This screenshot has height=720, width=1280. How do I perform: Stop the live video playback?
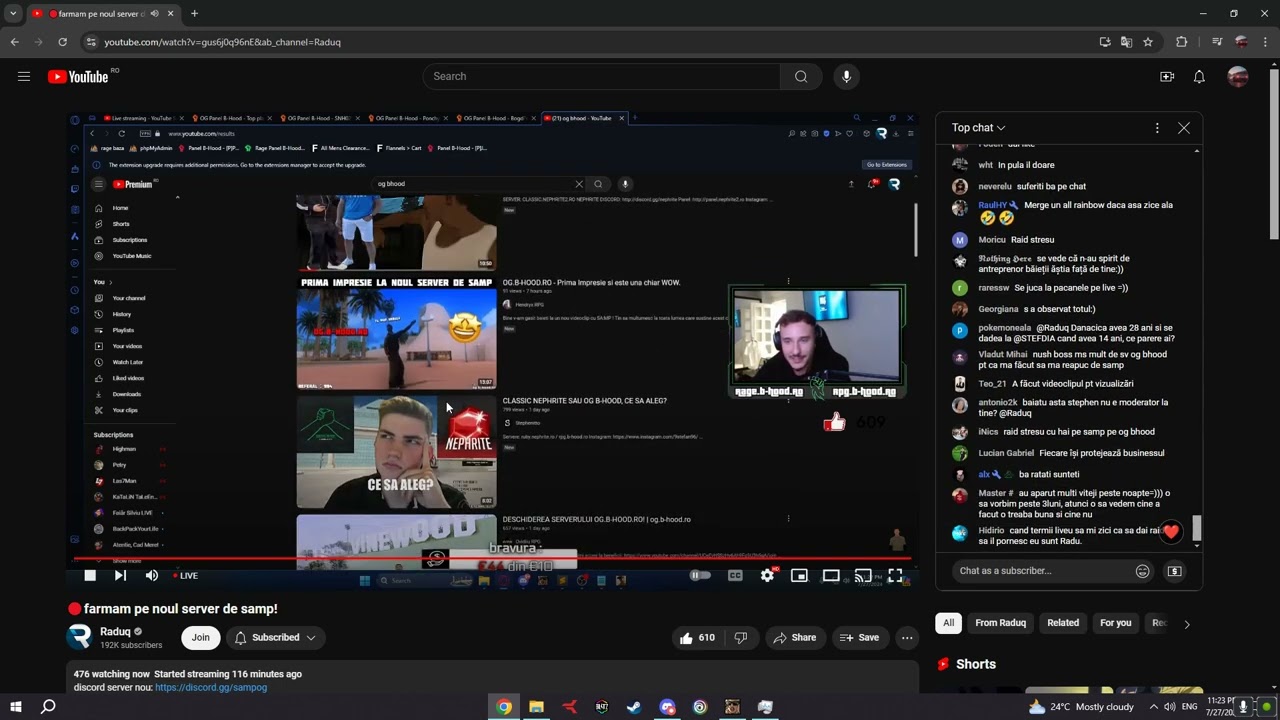coord(90,575)
